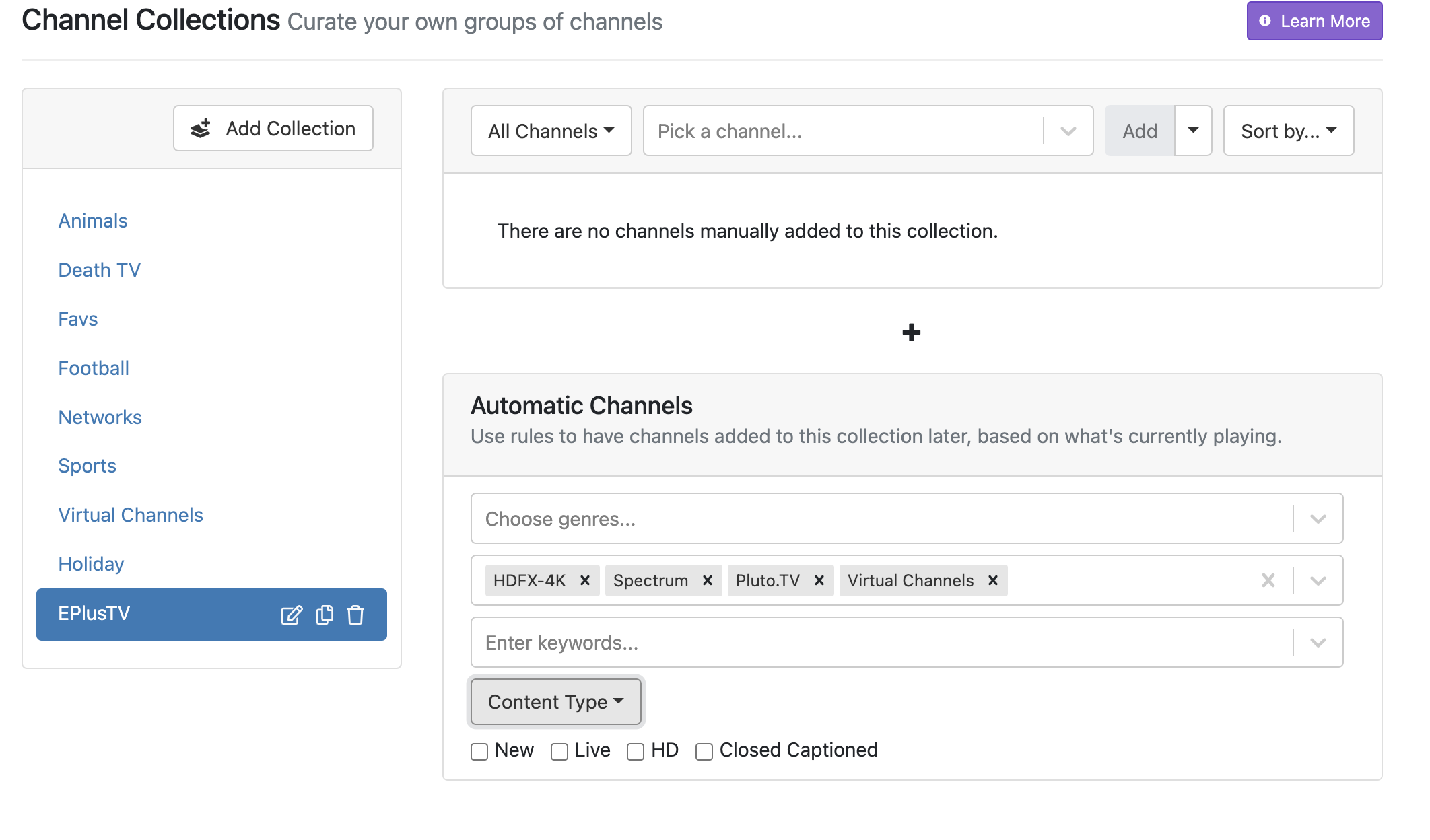
Task: Click the Enter keywords input field
Action: (875, 643)
